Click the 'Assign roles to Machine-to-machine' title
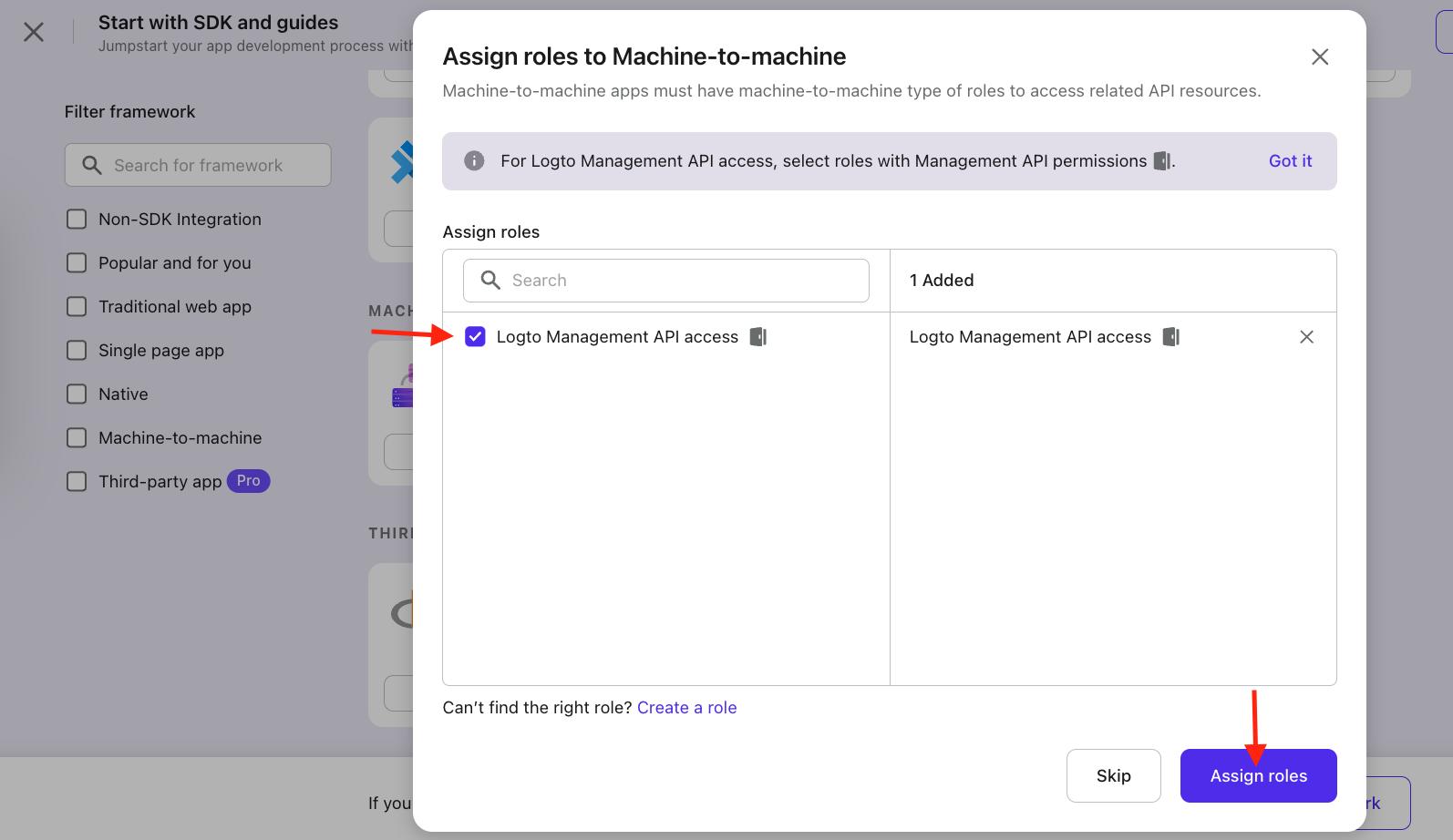 pos(644,56)
